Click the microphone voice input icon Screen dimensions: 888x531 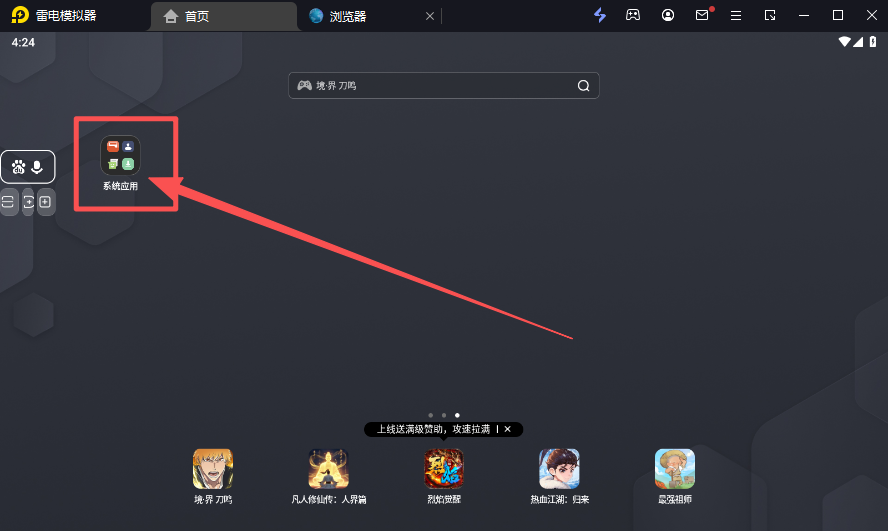point(37,167)
